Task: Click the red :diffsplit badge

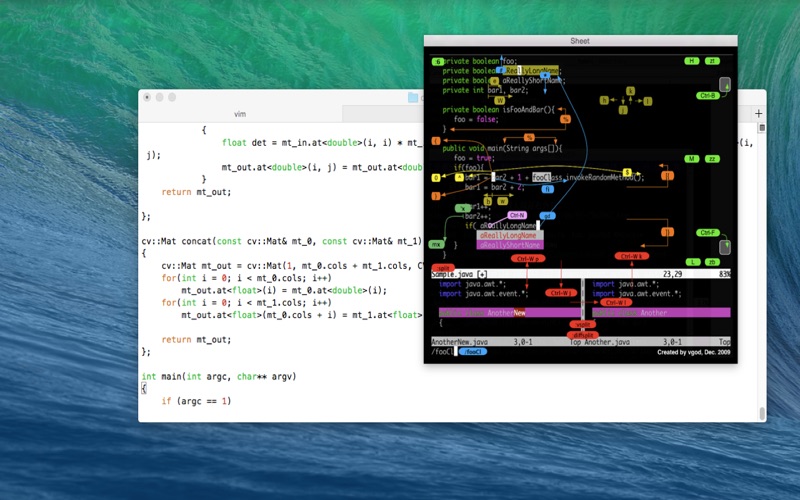Action: click(x=583, y=335)
